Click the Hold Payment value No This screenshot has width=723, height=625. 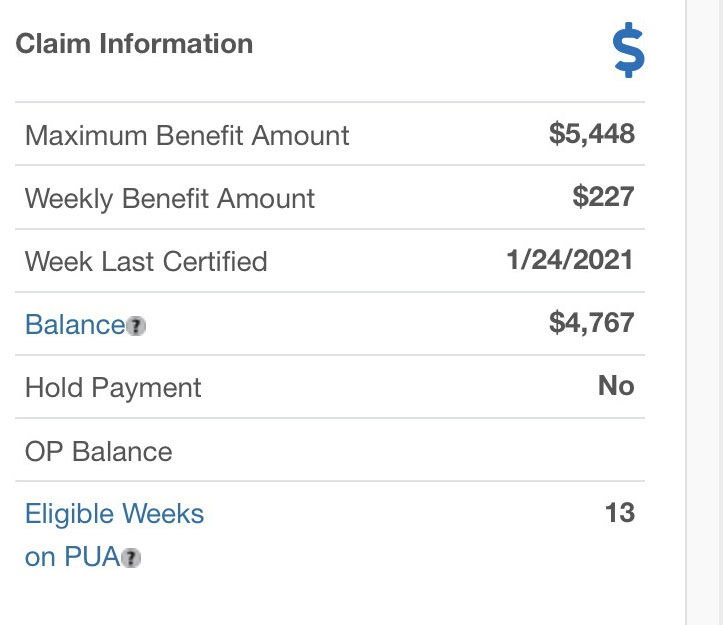tap(616, 386)
